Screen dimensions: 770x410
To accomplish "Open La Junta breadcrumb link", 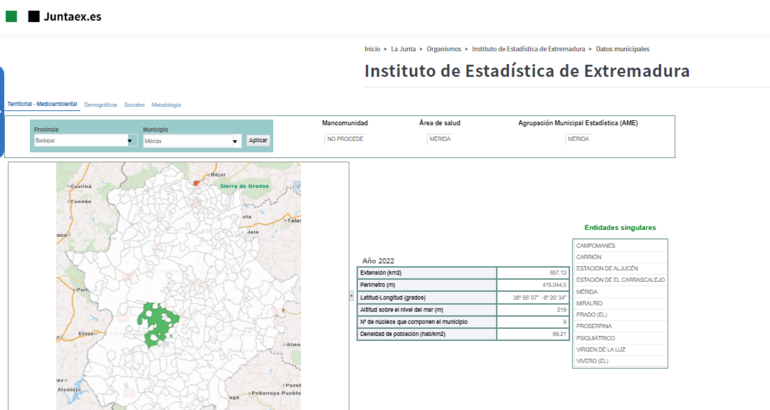I will [x=403, y=49].
